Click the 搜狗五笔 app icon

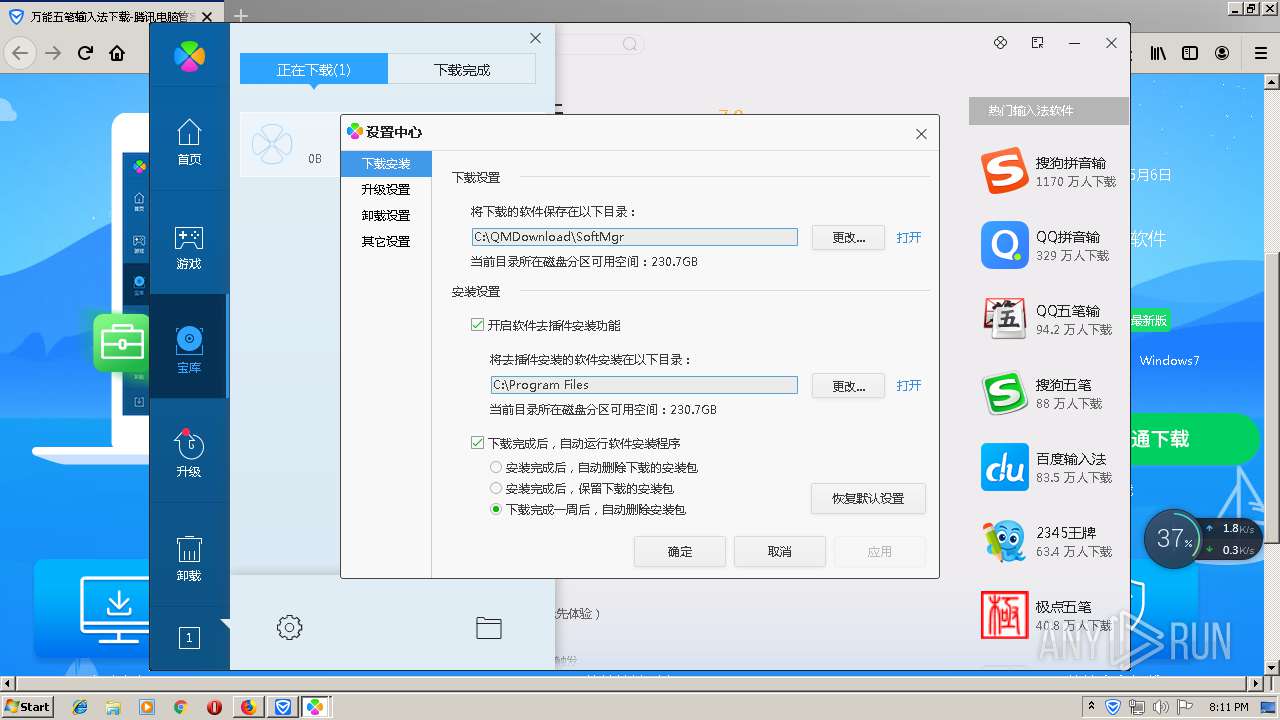[1004, 393]
